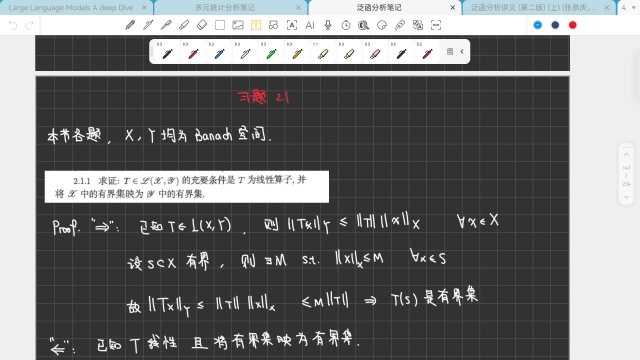Select the ruler tool
This screenshot has width=640, height=360.
(x=400, y=25)
